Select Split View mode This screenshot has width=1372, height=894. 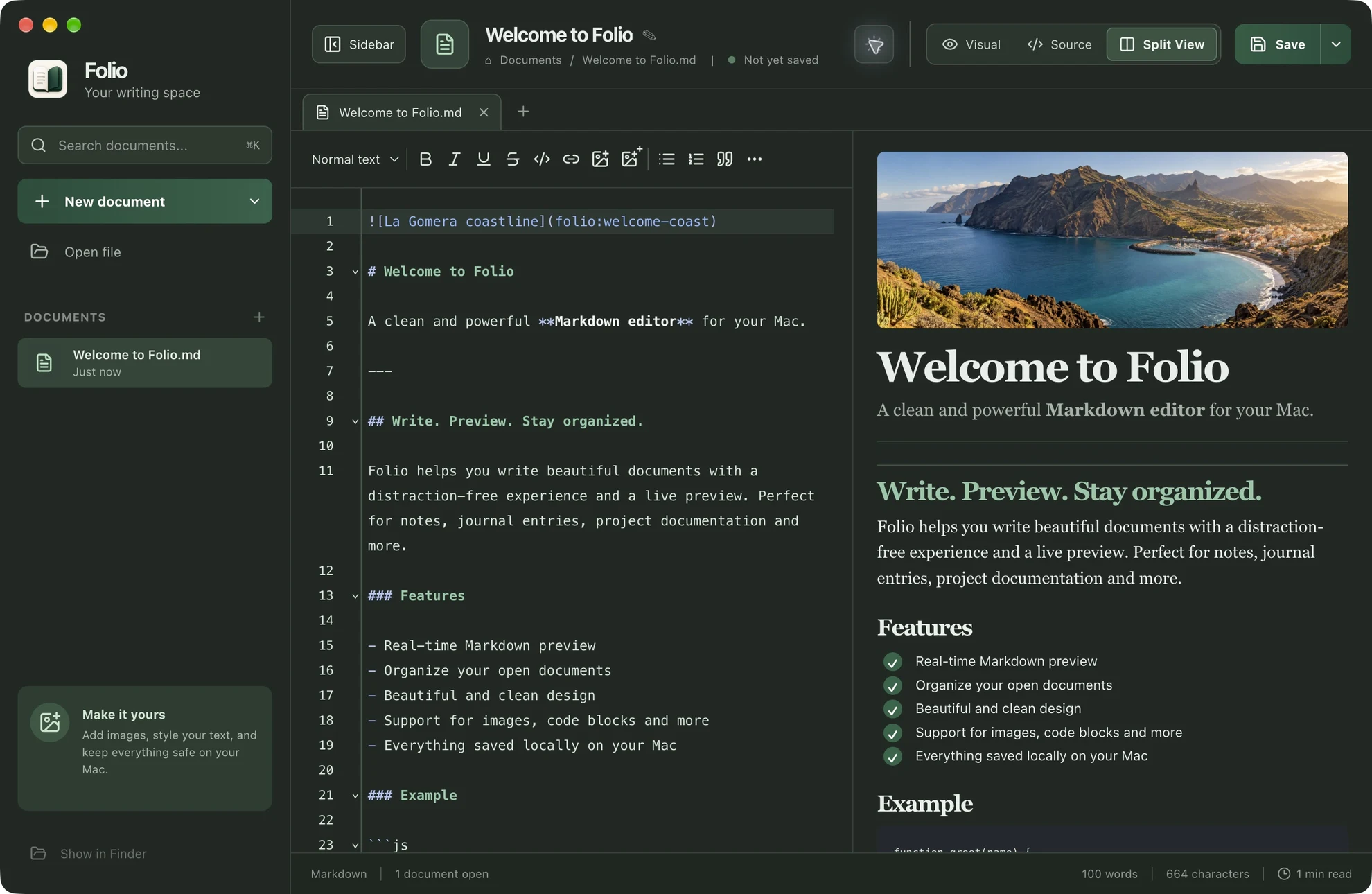[x=1162, y=44]
